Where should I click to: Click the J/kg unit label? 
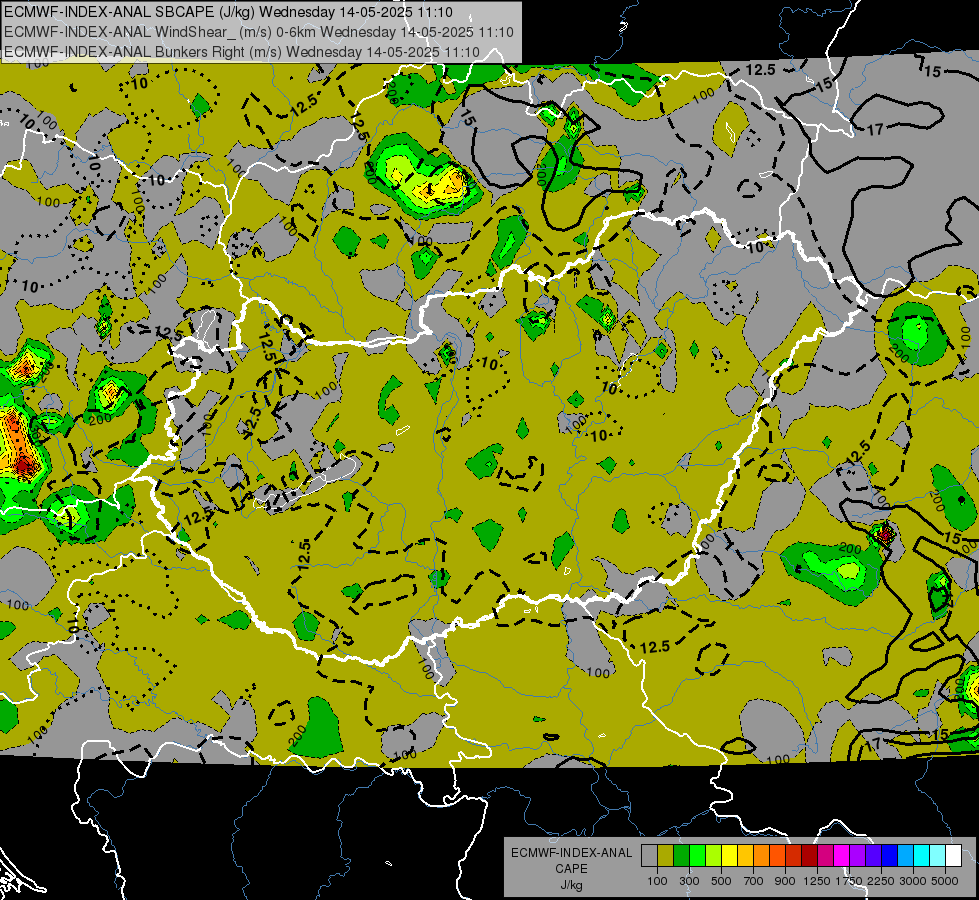click(571, 885)
